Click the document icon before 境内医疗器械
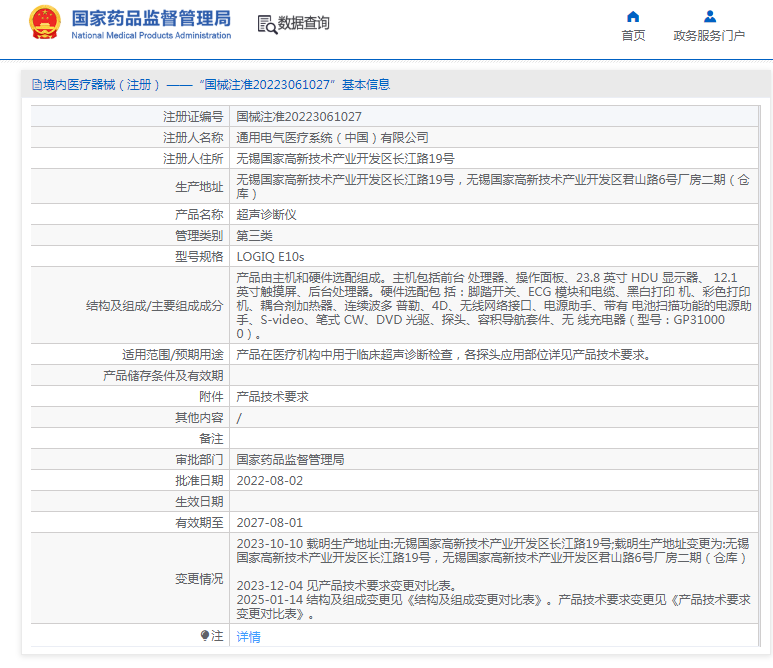 point(37,85)
